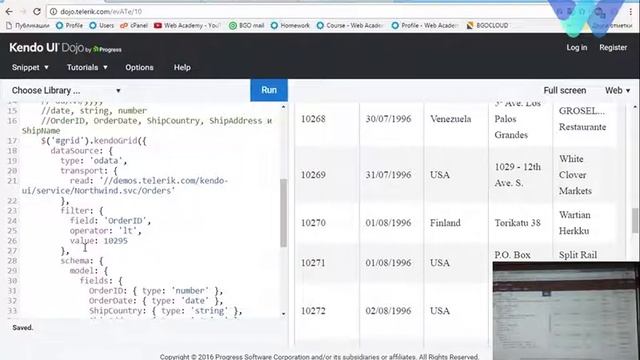Click the Finland country cell
Image resolution: width=640 pixels, height=360 pixels.
pyautogui.click(x=445, y=223)
